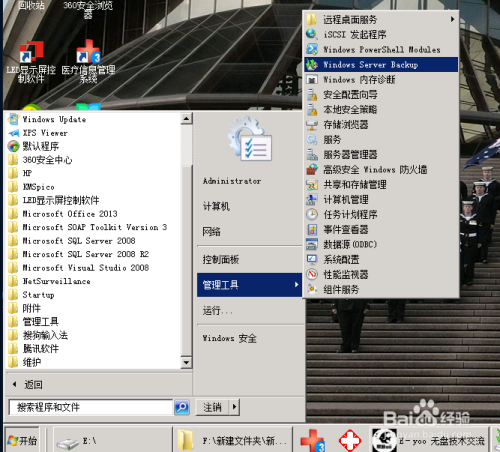Open 医疗信息管理系统 desktop shortcut
The image size is (500, 452).
[x=88, y=62]
